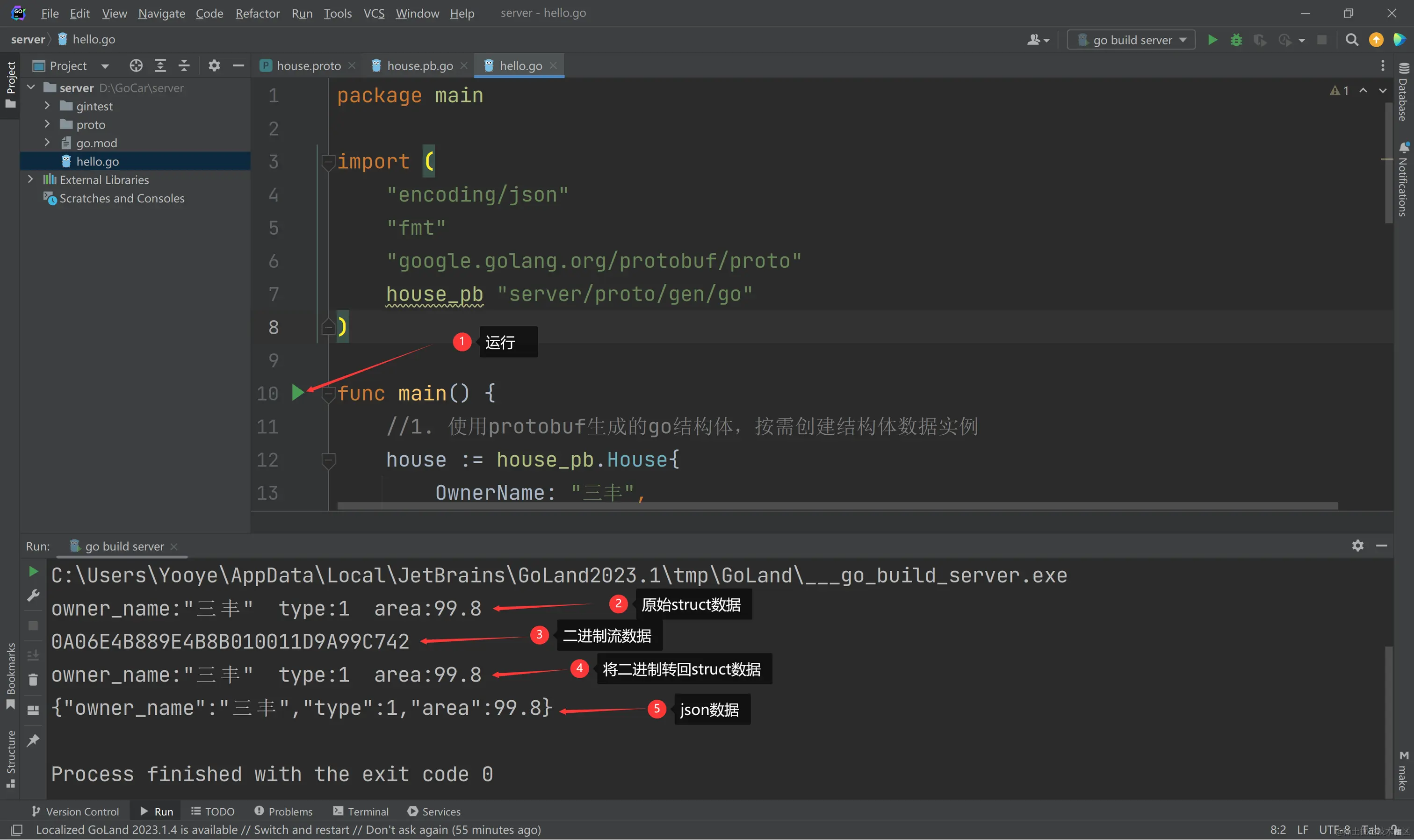Click the green Run button in the top toolbar
This screenshot has width=1414, height=840.
point(1212,40)
